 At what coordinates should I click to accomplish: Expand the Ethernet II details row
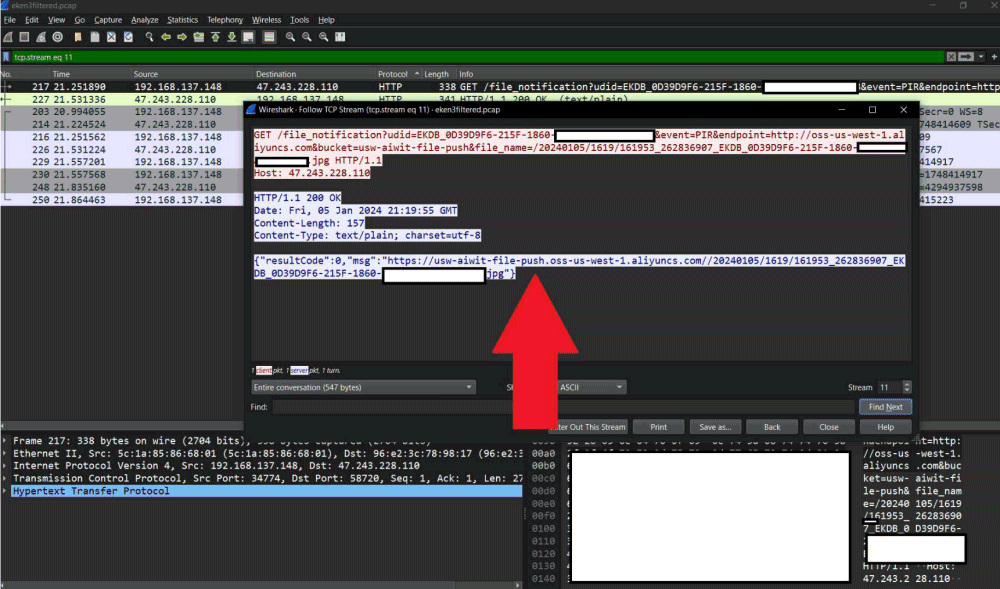5,453
